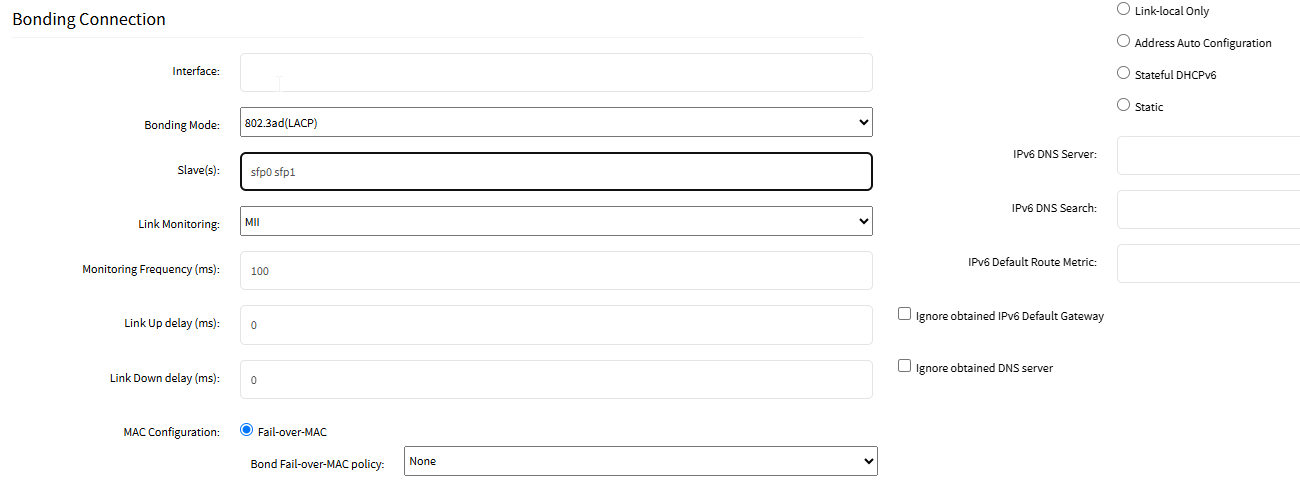The image size is (1300, 488).
Task: Select the Link-local Only radio option
Action: pos(1122,10)
